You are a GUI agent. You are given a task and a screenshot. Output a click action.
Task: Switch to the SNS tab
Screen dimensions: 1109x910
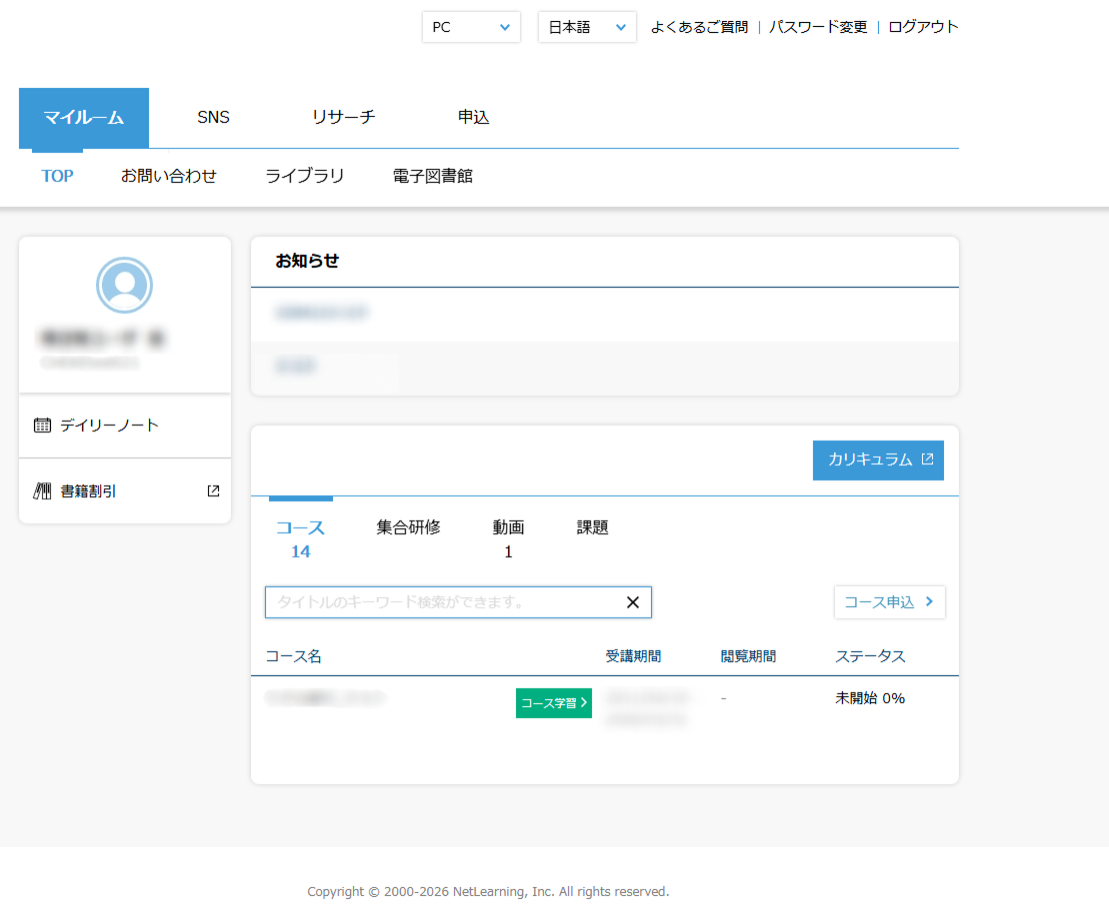pos(213,117)
